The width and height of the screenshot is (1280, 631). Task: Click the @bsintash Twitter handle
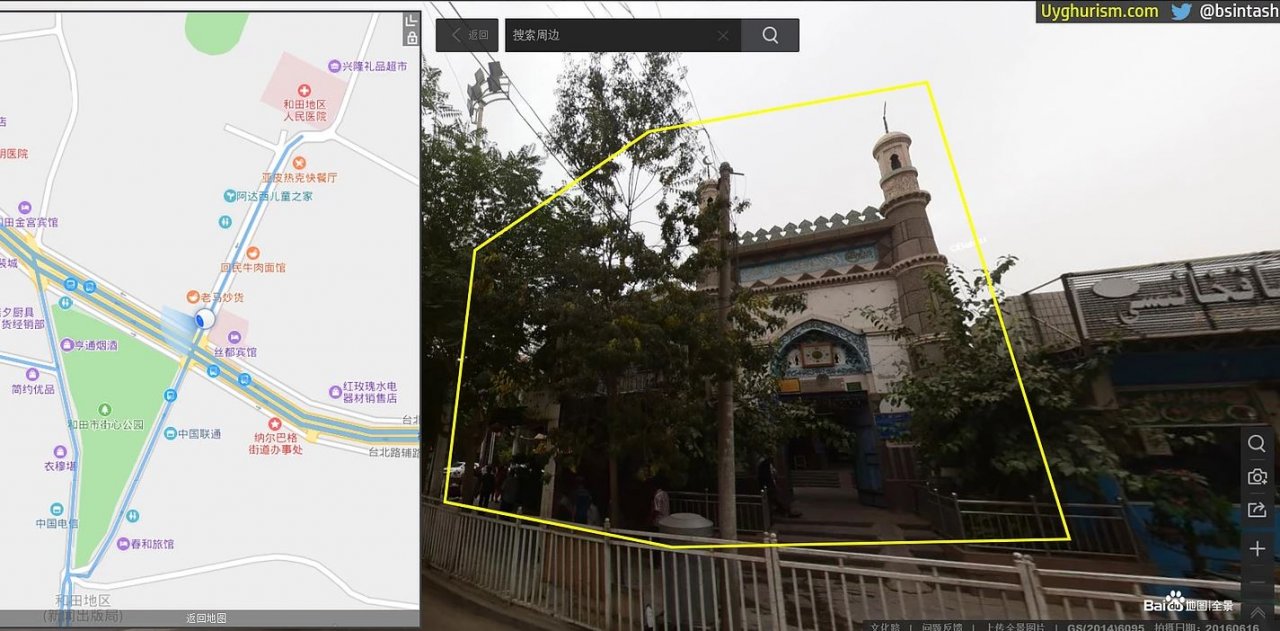point(1238,11)
